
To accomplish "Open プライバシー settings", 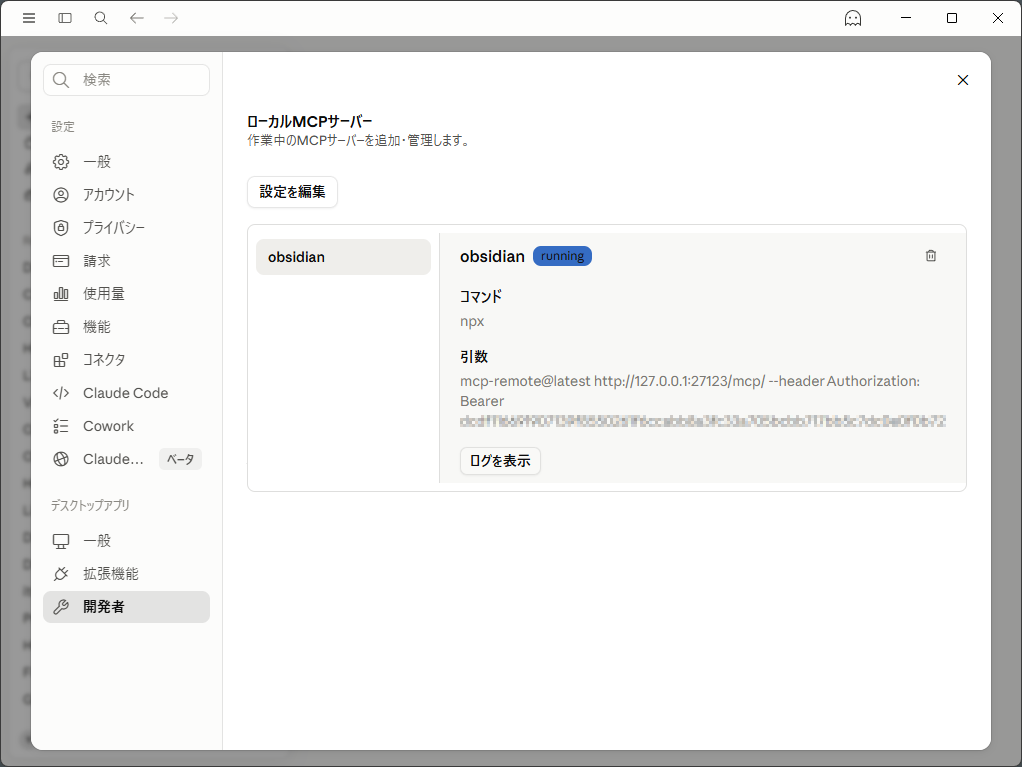I will (126, 227).
